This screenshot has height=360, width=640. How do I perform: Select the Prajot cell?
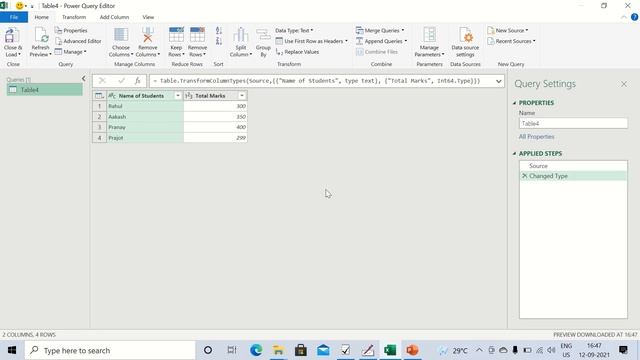point(145,138)
